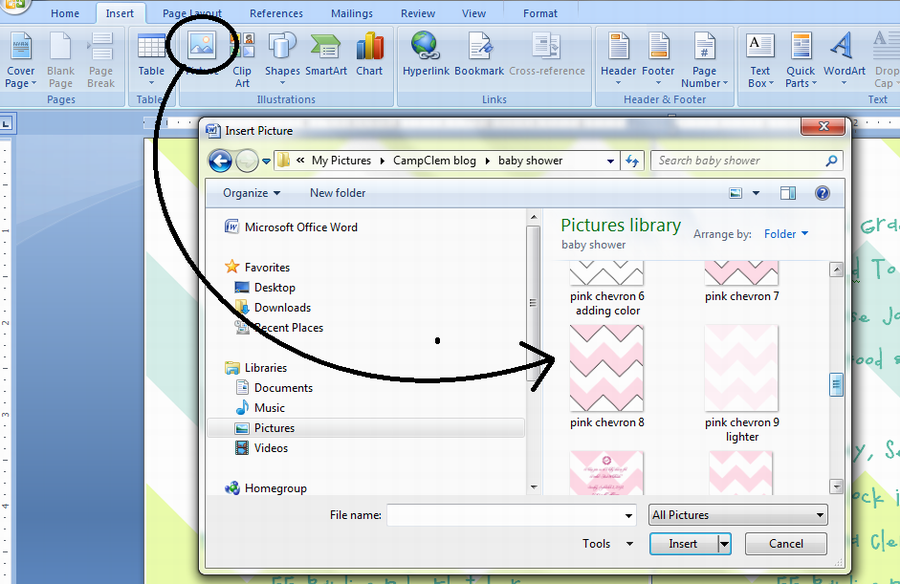Expand the Organize dropdown menu

[251, 193]
